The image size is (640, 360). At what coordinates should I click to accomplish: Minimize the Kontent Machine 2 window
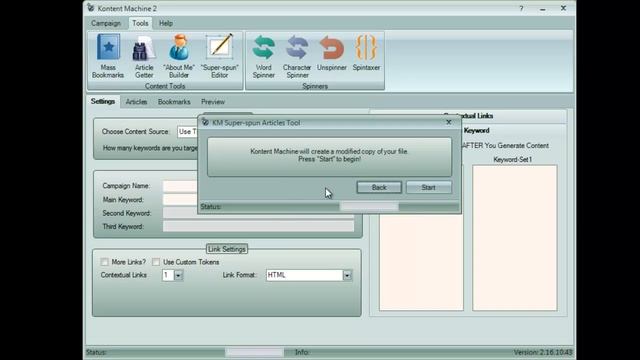pyautogui.click(x=542, y=9)
